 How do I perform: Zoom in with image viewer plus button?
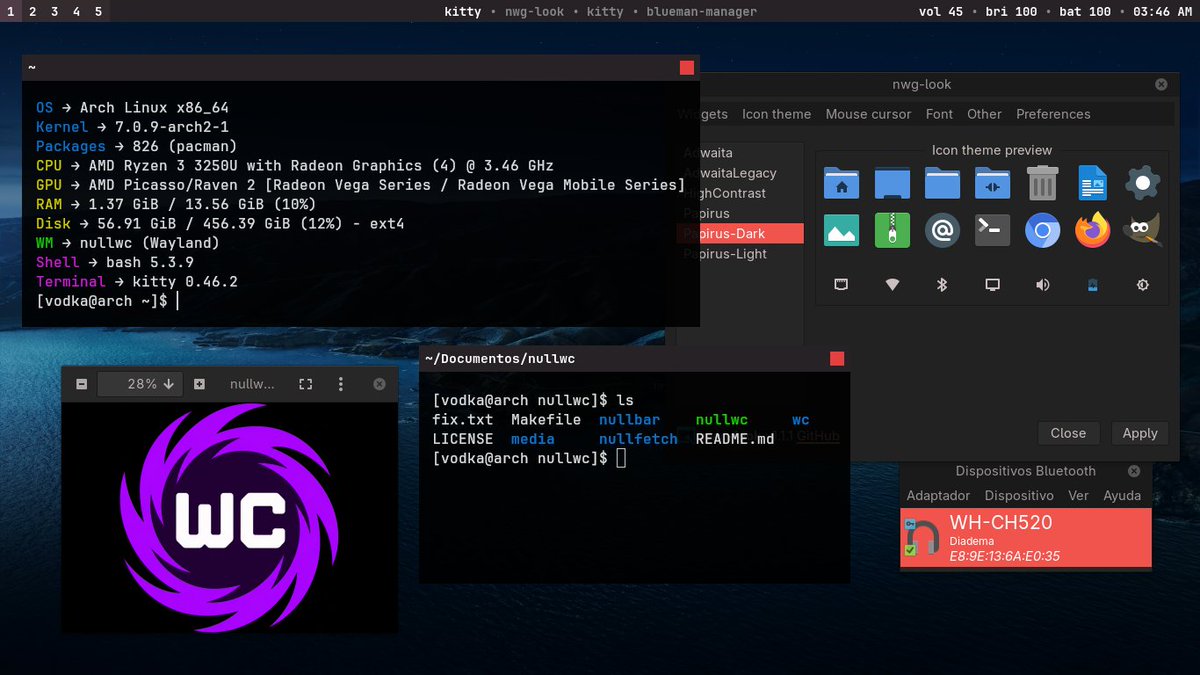pyautogui.click(x=199, y=384)
